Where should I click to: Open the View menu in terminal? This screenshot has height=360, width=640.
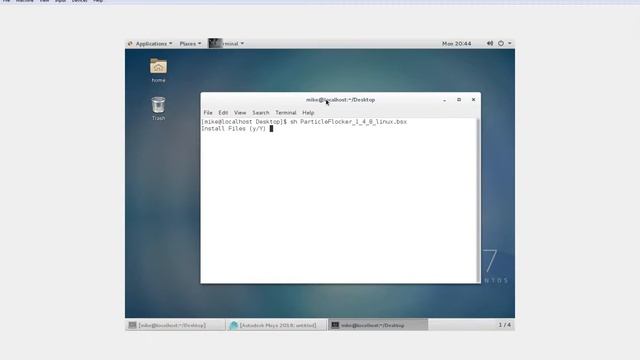coord(240,112)
